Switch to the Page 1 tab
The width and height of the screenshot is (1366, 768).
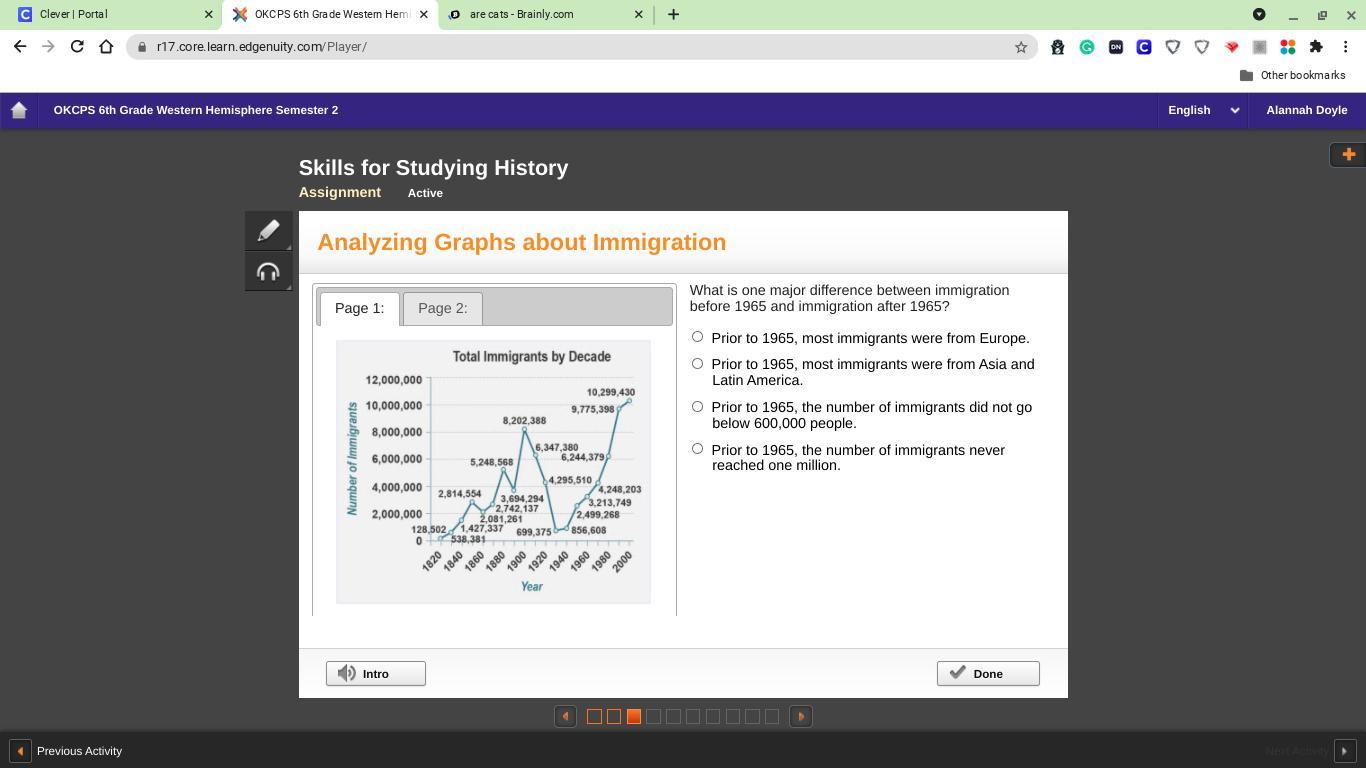coord(359,308)
